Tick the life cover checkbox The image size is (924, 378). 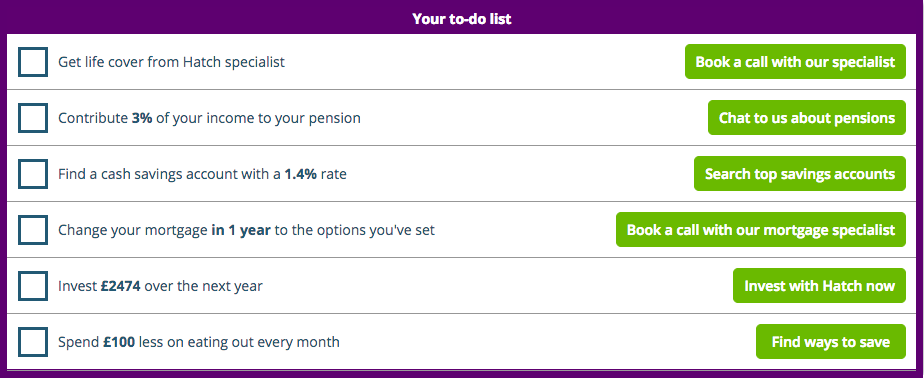coord(32,62)
